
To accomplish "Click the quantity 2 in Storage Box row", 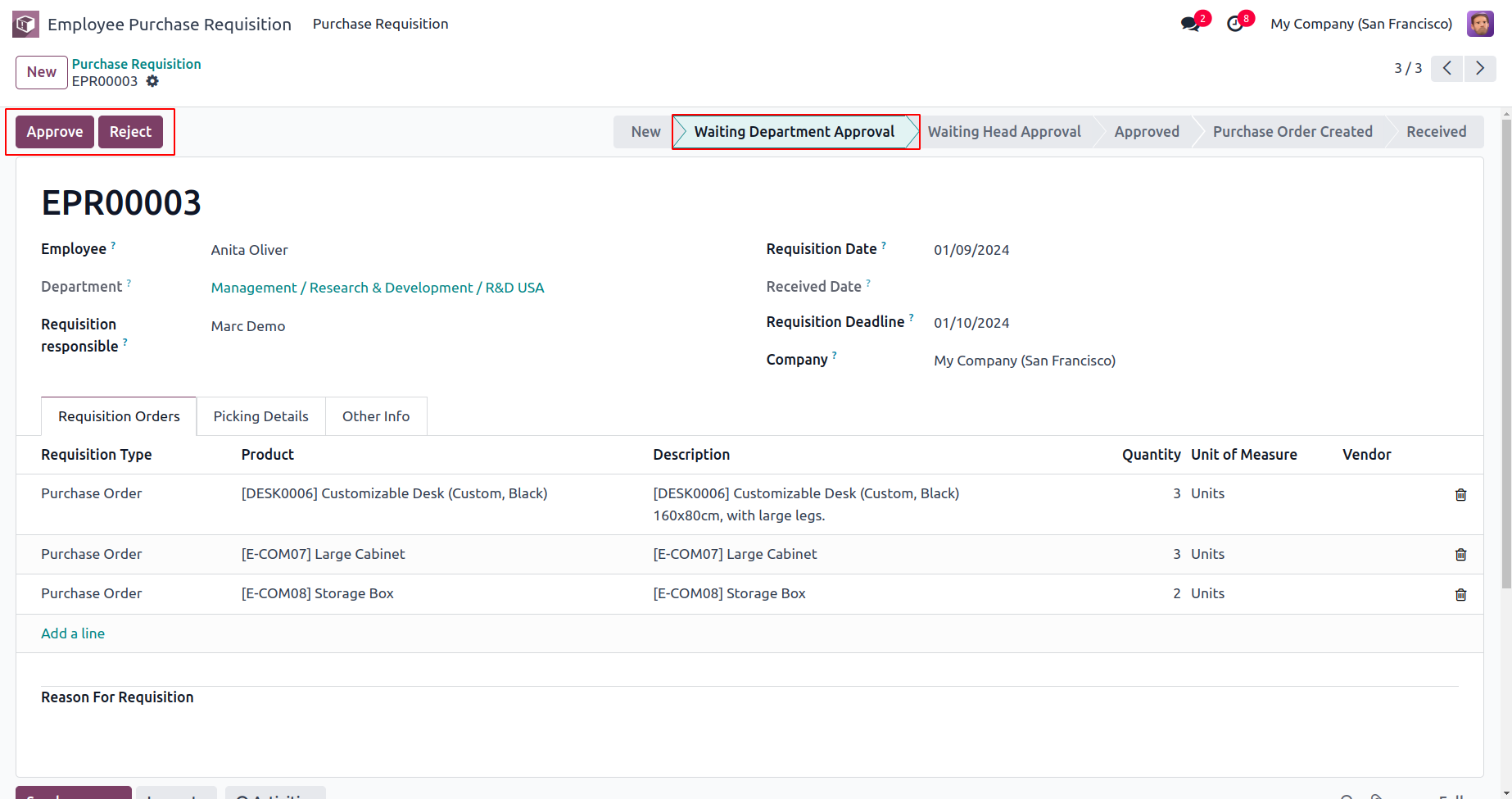I will point(1176,593).
